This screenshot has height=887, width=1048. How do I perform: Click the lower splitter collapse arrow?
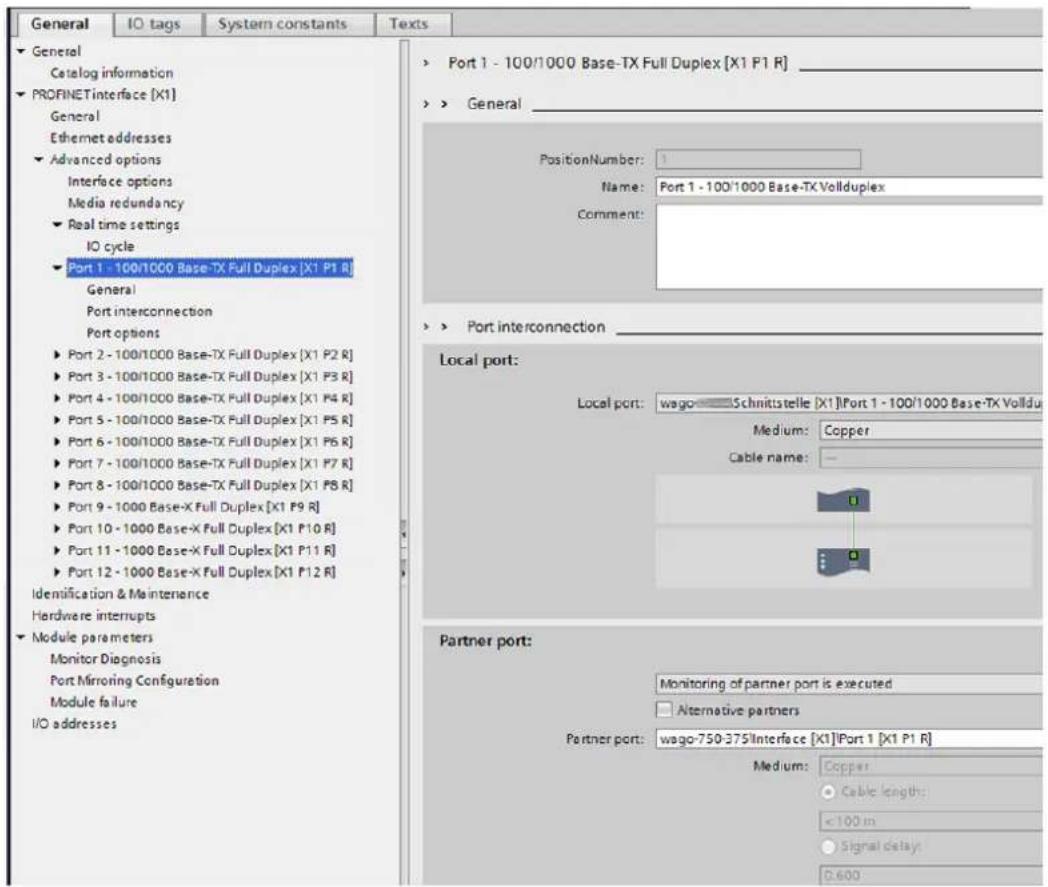404,572
